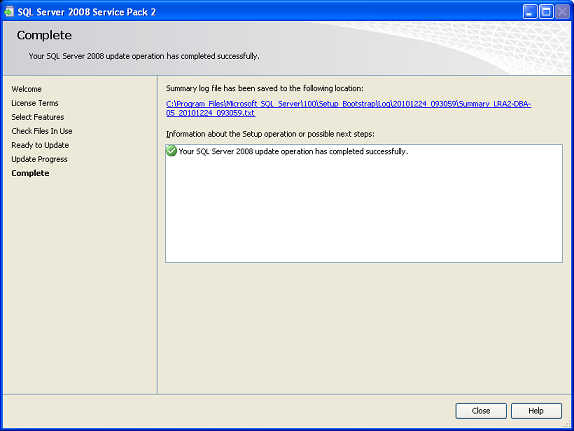
Task: Click the Close button
Action: pyautogui.click(x=481, y=411)
